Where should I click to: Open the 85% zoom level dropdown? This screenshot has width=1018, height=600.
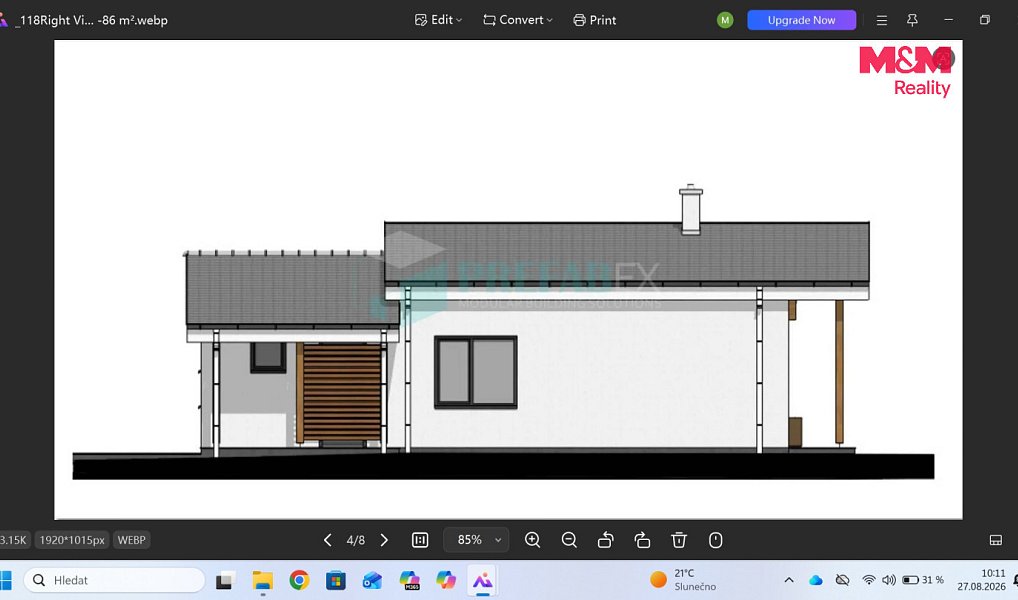[x=476, y=540]
